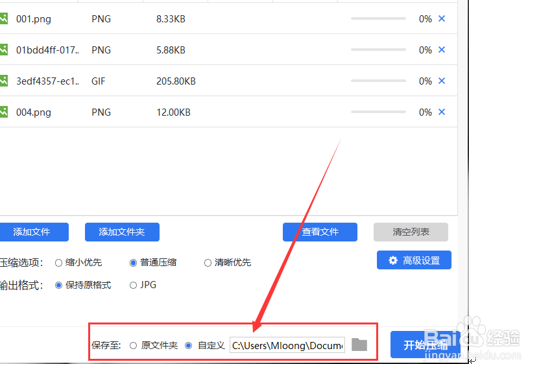
Task: Select the 清晰优先 compression option
Action: coord(208,263)
